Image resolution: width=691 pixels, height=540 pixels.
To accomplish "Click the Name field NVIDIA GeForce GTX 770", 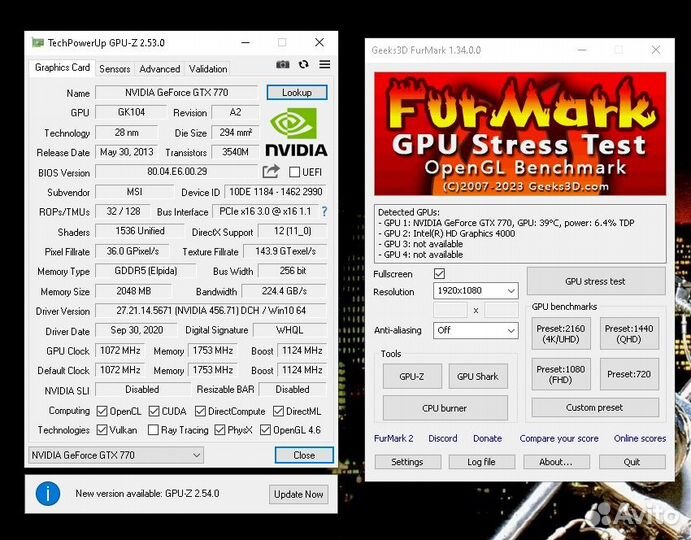I will (176, 93).
